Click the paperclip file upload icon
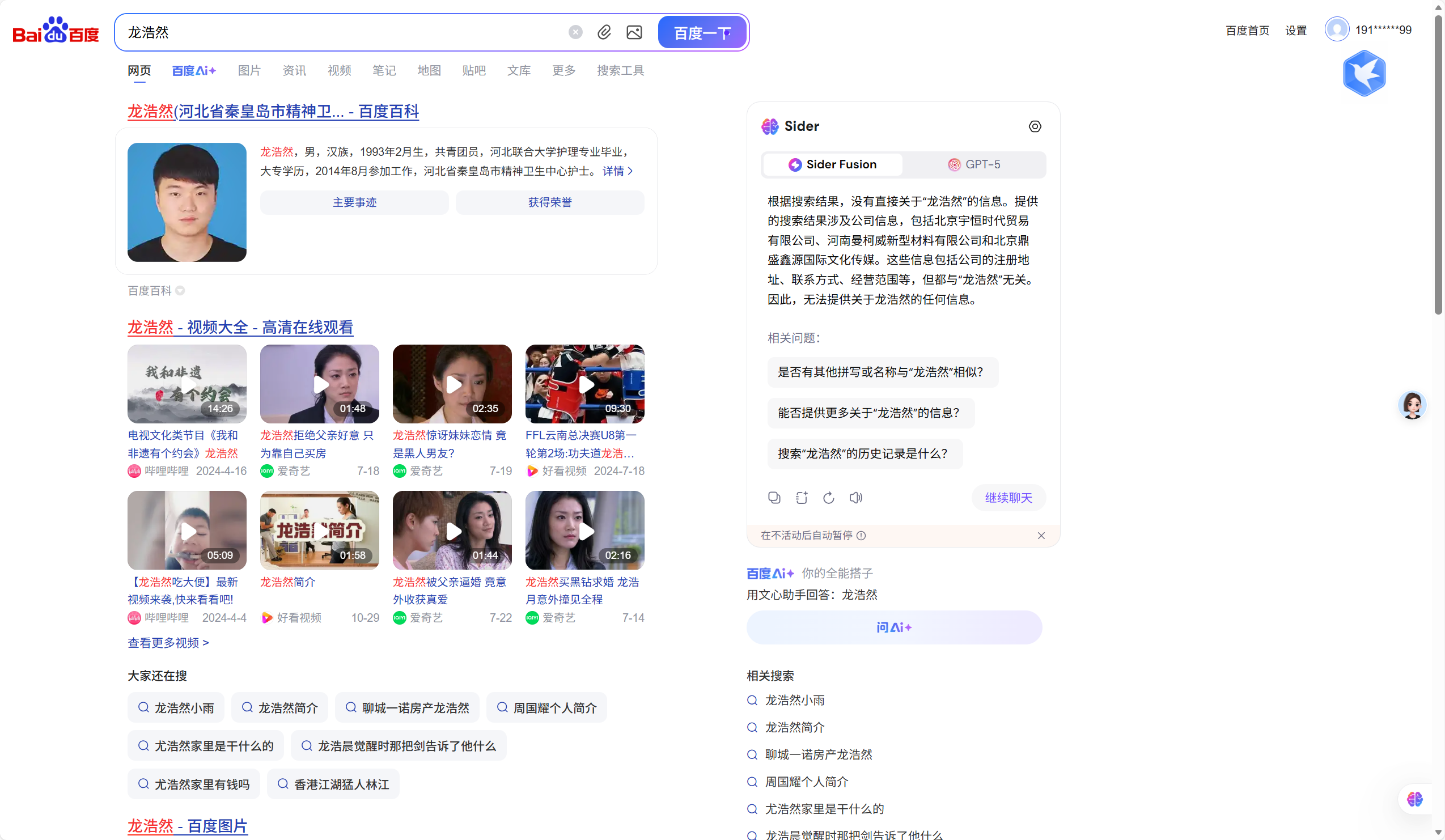This screenshot has height=840, width=1445. click(x=604, y=32)
